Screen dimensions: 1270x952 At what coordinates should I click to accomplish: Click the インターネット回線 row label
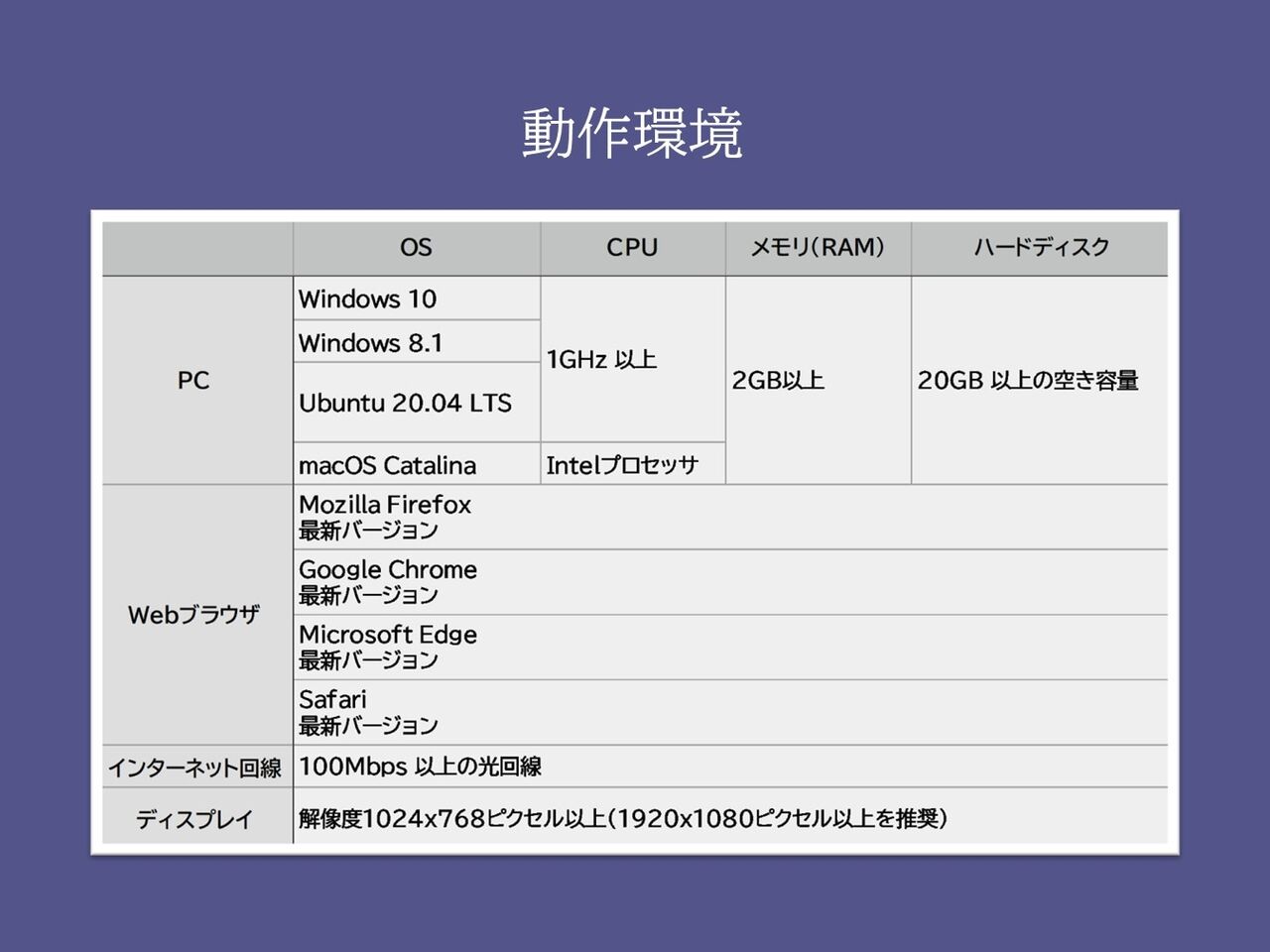[x=197, y=767]
